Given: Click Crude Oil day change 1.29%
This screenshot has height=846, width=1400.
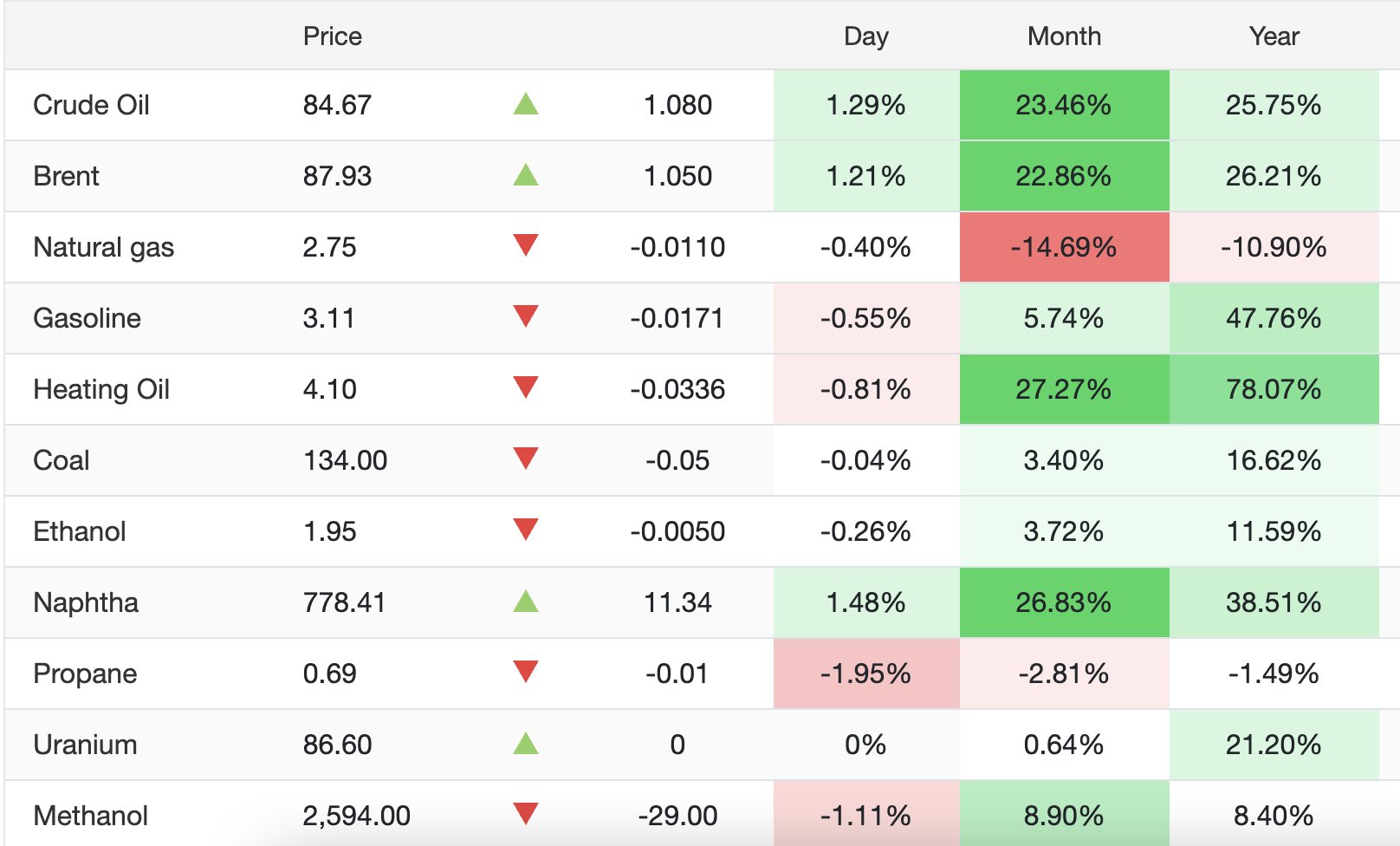Looking at the screenshot, I should [865, 105].
